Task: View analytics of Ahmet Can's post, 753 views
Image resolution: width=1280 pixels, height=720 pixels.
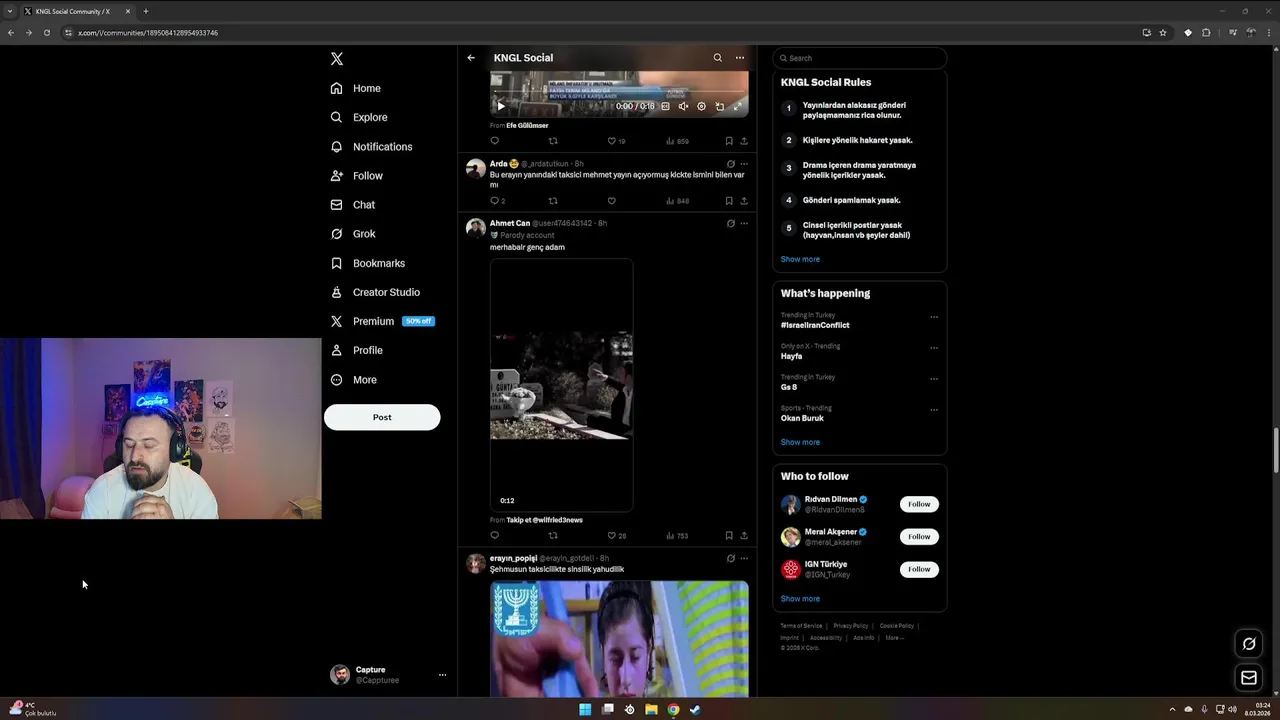Action: [677, 536]
